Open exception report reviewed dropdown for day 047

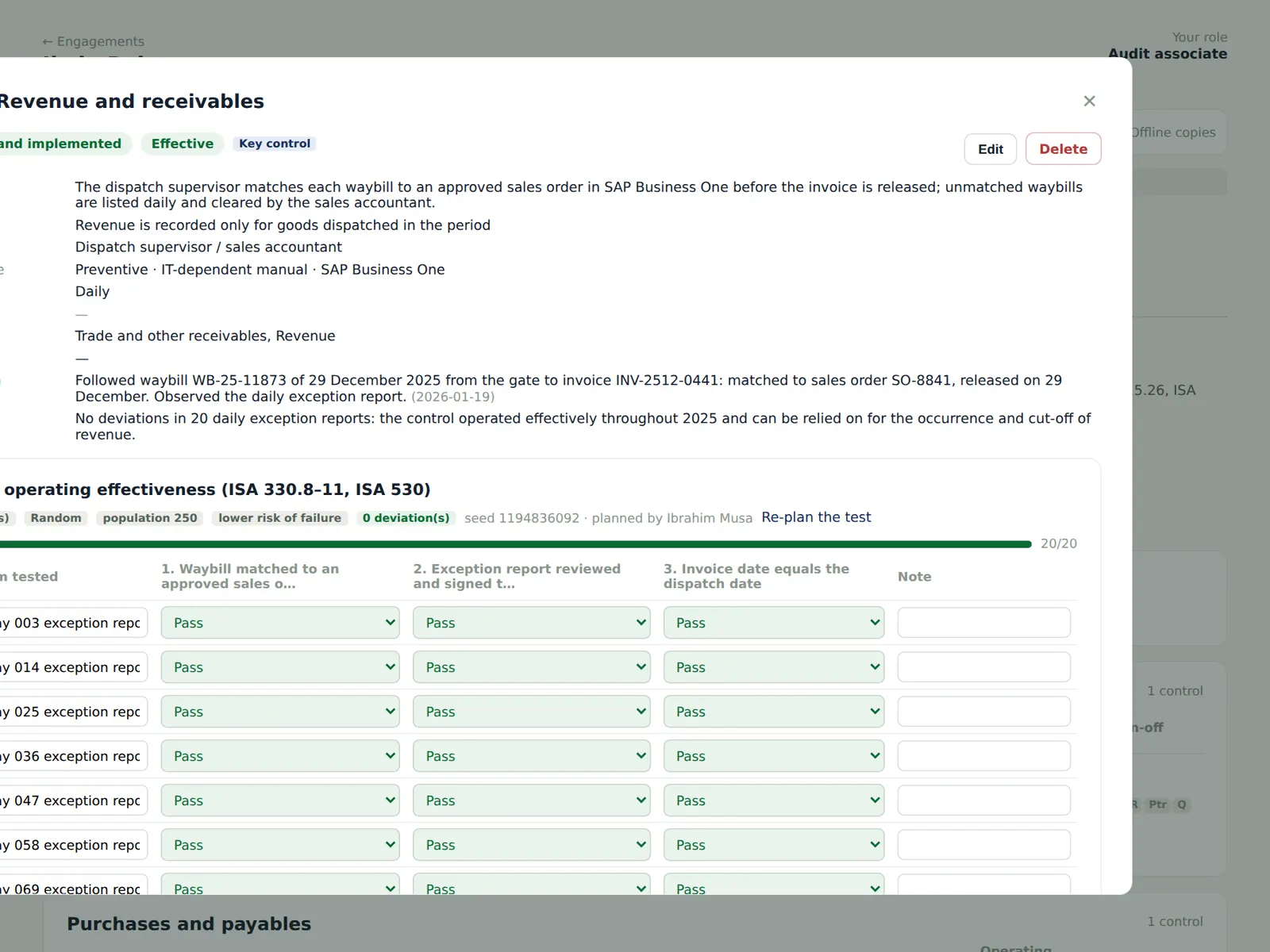(531, 800)
